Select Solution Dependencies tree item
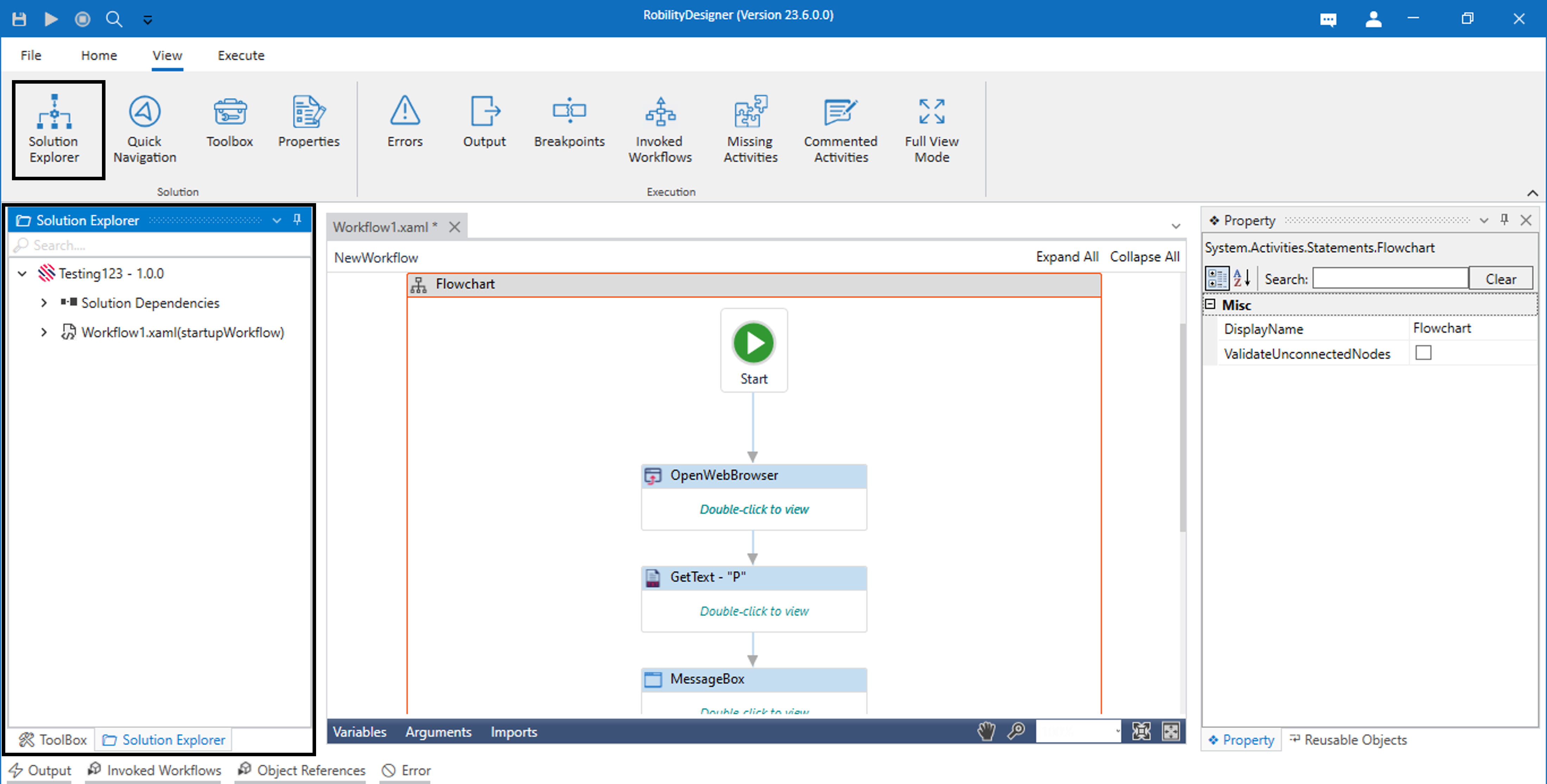 (x=150, y=303)
